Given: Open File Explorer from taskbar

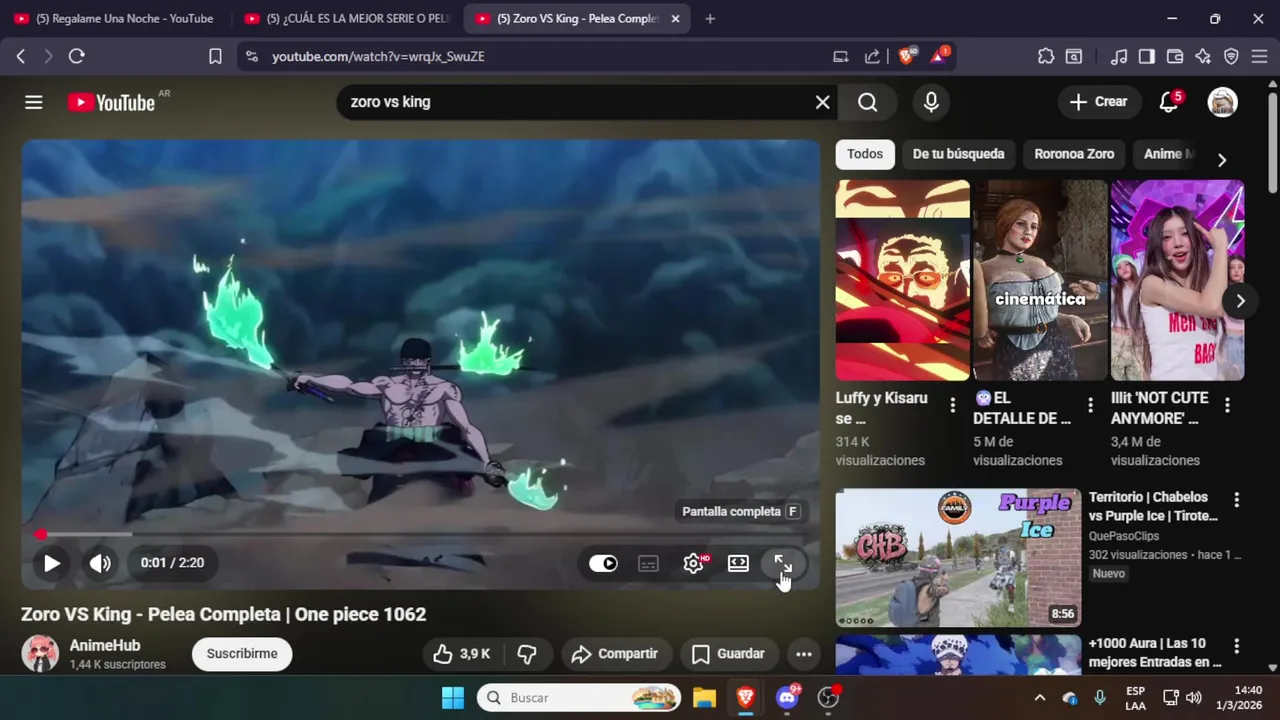Looking at the screenshot, I should tap(704, 698).
